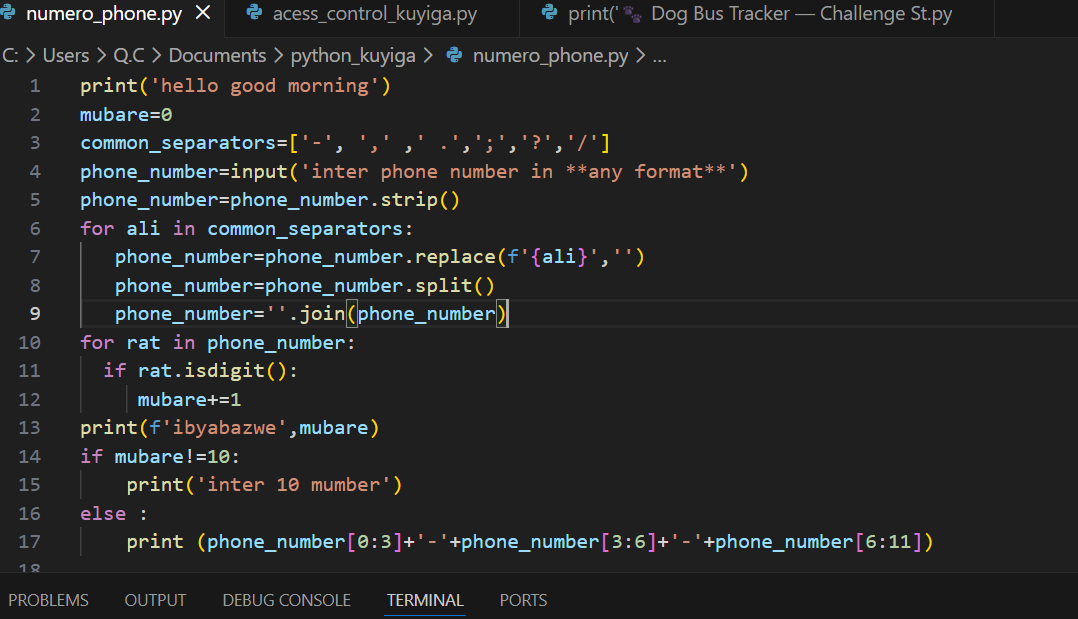The image size is (1078, 619).
Task: Click 'for ali in common_separators:' line
Action: (x=246, y=229)
